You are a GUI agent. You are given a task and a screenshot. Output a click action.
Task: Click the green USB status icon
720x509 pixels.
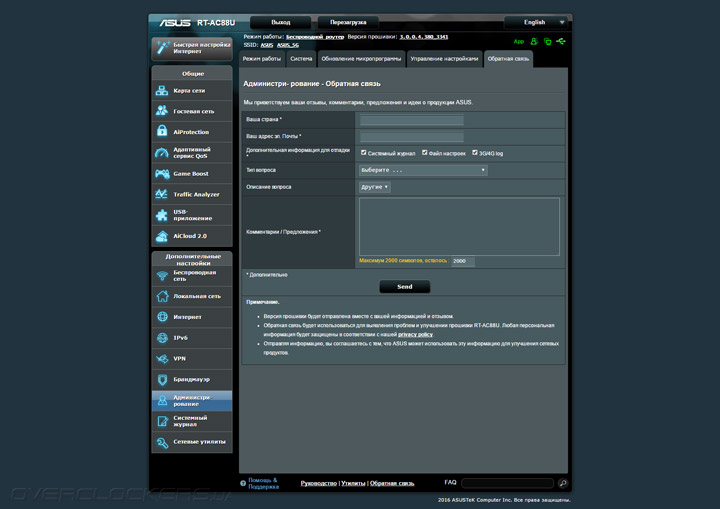[x=561, y=41]
